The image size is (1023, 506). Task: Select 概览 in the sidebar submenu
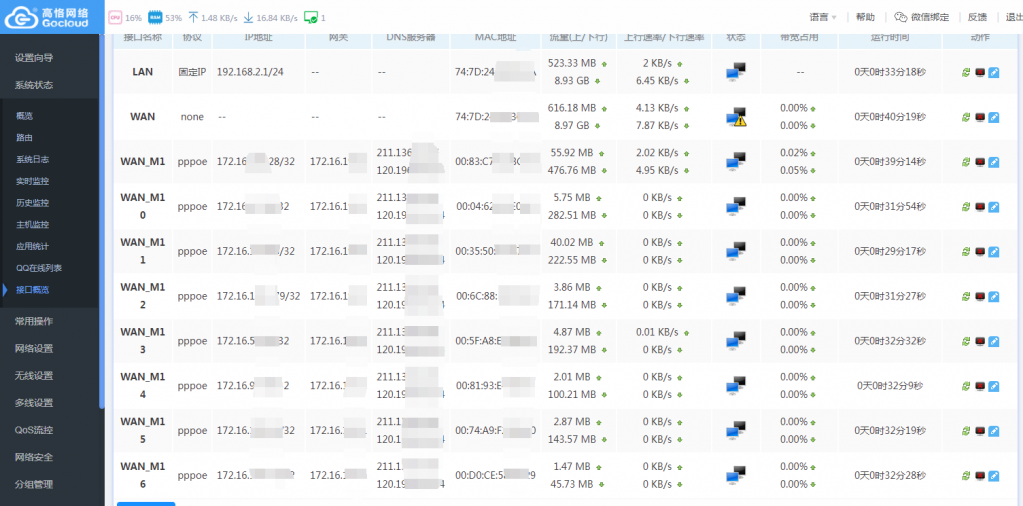[24, 116]
